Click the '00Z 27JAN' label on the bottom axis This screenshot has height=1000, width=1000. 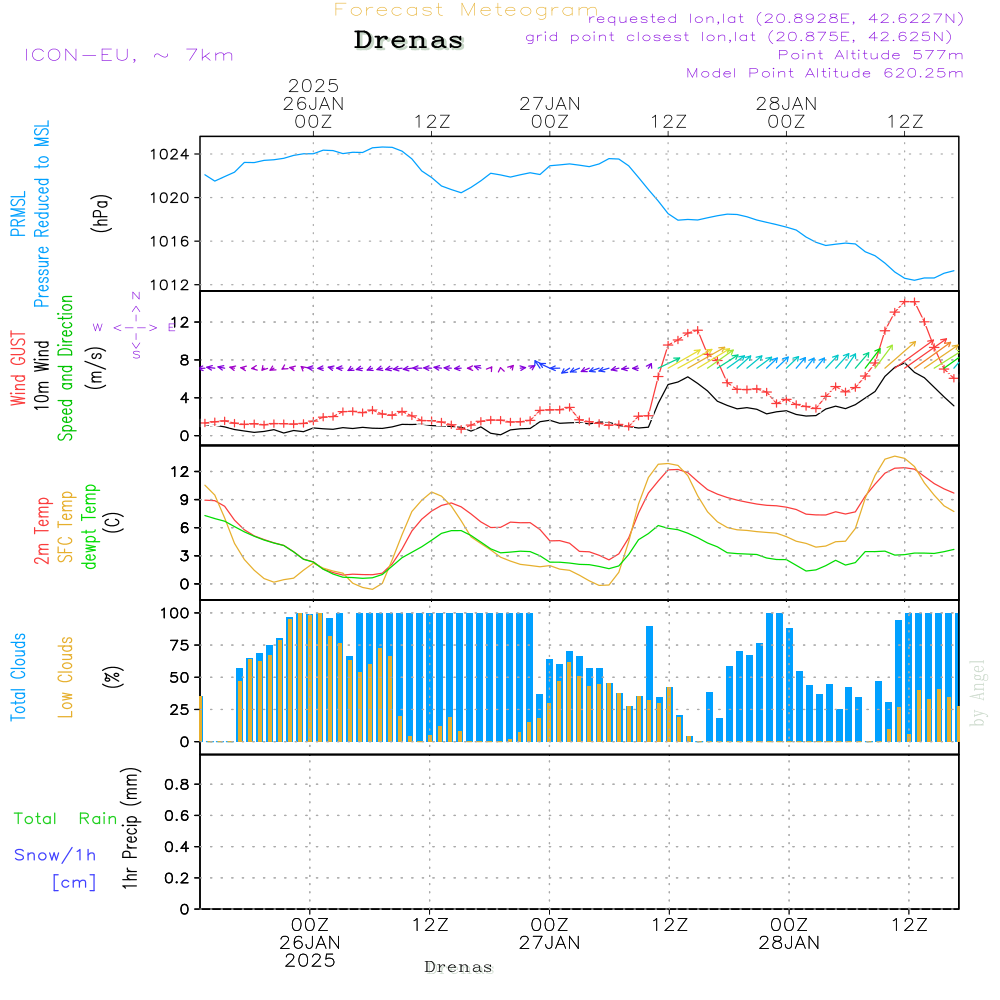pos(550,934)
